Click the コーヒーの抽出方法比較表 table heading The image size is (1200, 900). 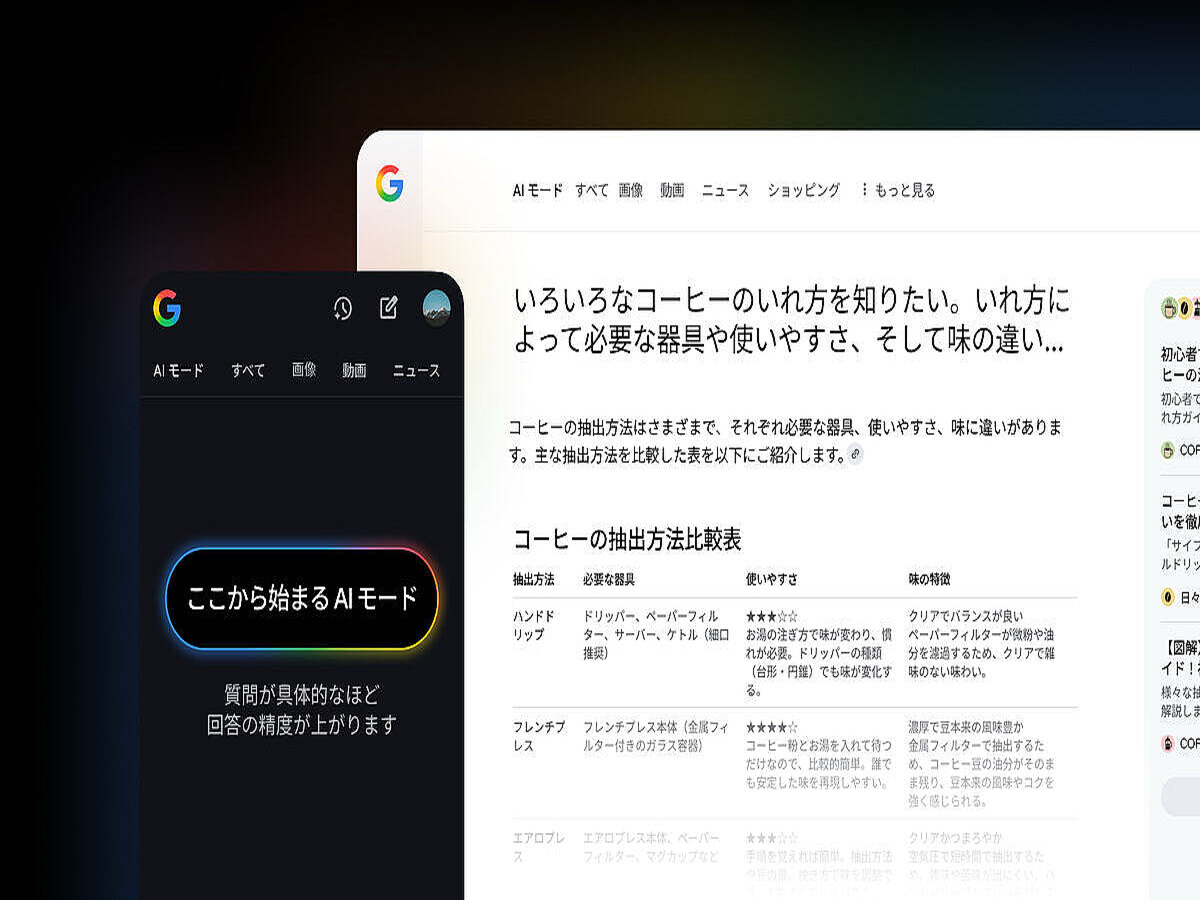coord(627,540)
